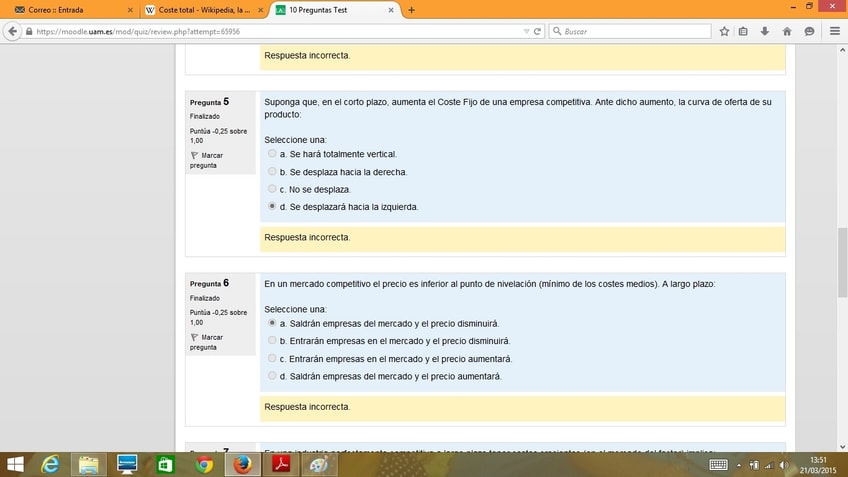848x477 pixels.
Task: Open the downloads arrow icon
Action: pyautogui.click(x=765, y=31)
